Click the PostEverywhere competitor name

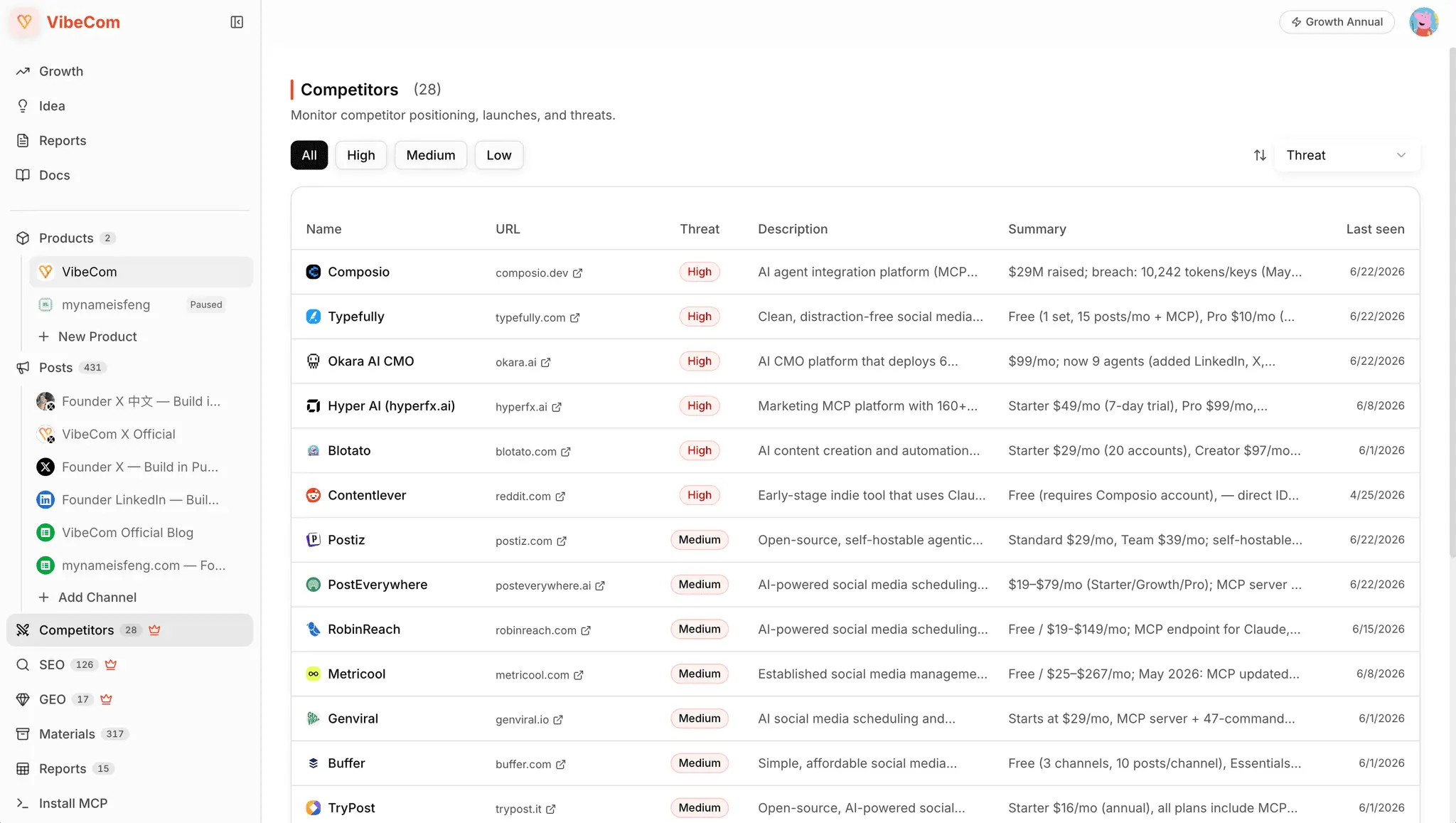378,585
